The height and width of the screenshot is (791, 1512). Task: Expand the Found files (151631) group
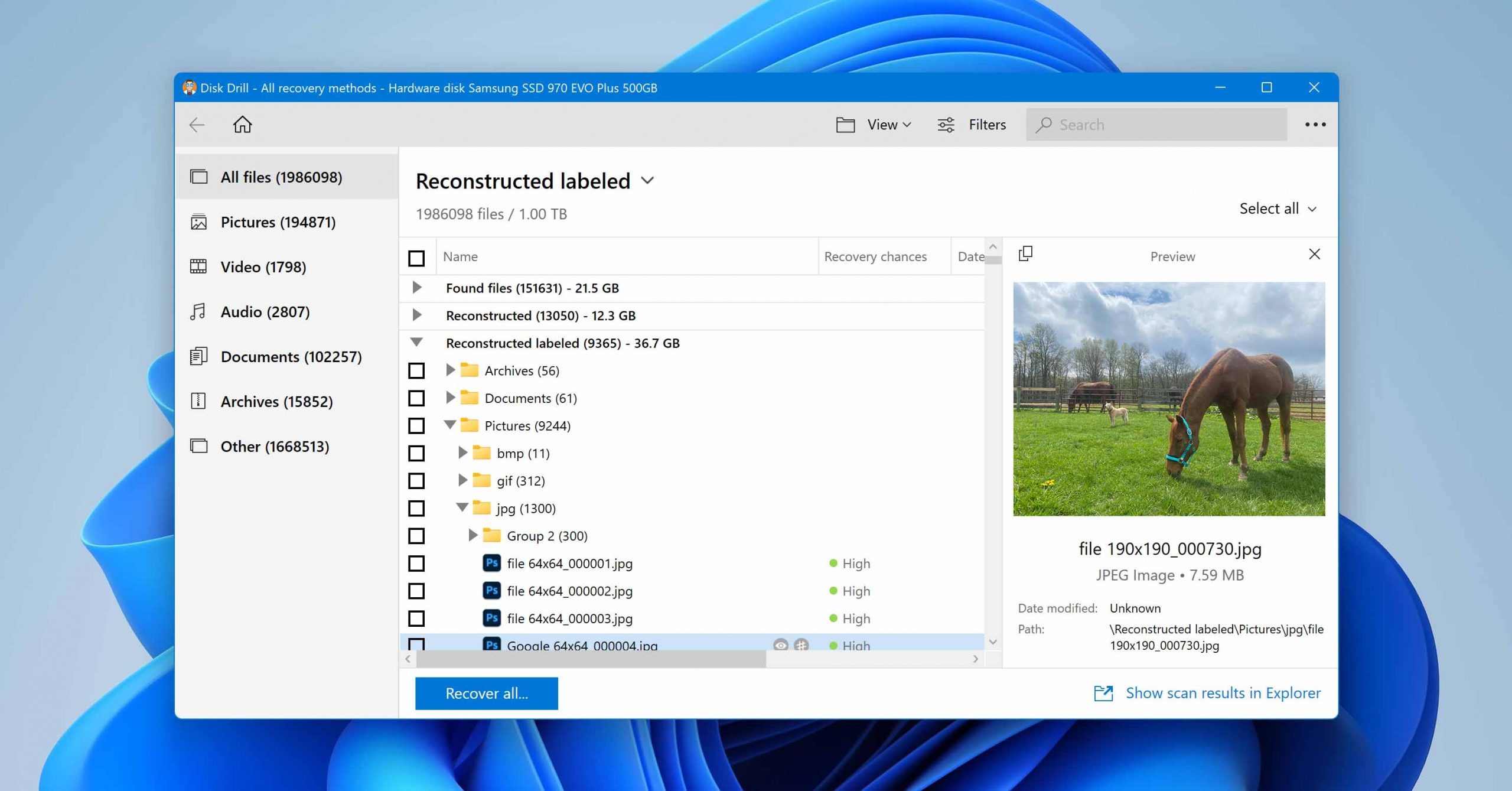pyautogui.click(x=417, y=288)
